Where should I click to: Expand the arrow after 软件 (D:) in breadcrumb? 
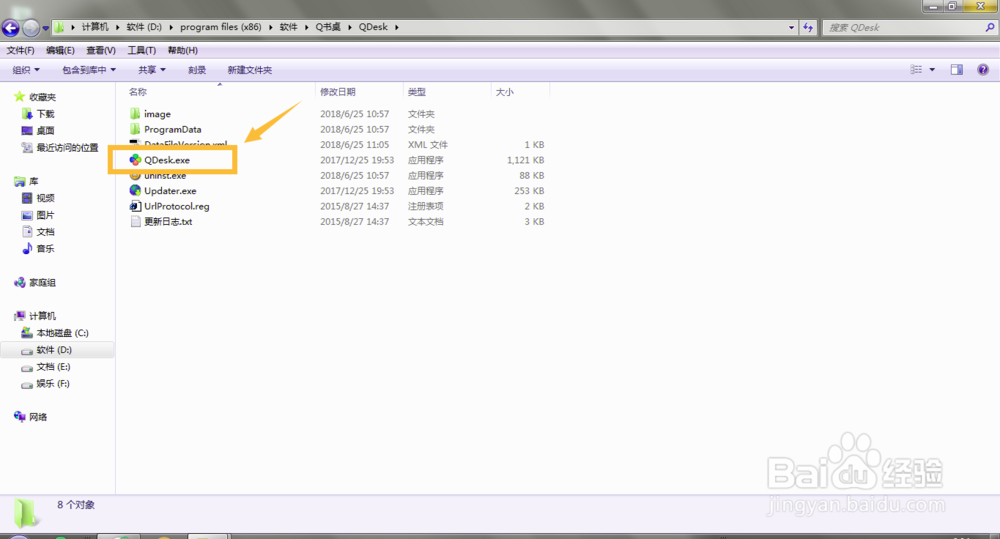[170, 27]
